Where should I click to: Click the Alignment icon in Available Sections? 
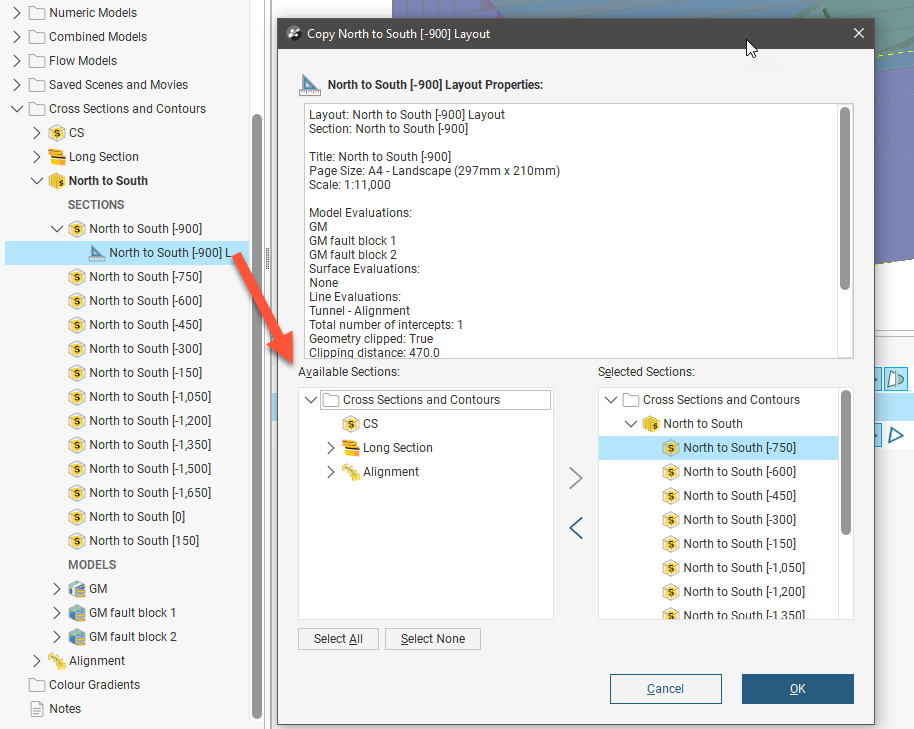pos(350,472)
